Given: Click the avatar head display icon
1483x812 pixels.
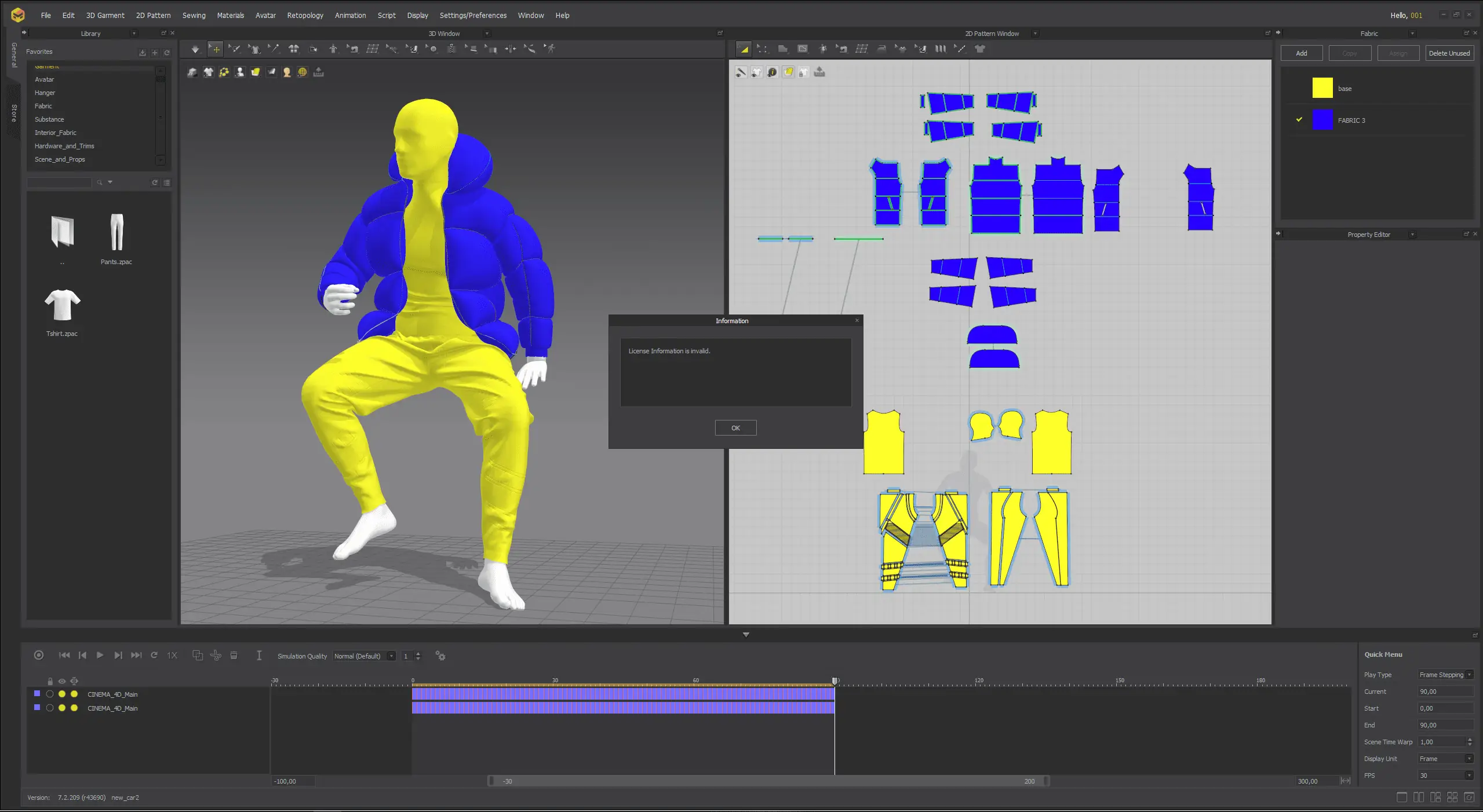Looking at the screenshot, I should [286, 72].
